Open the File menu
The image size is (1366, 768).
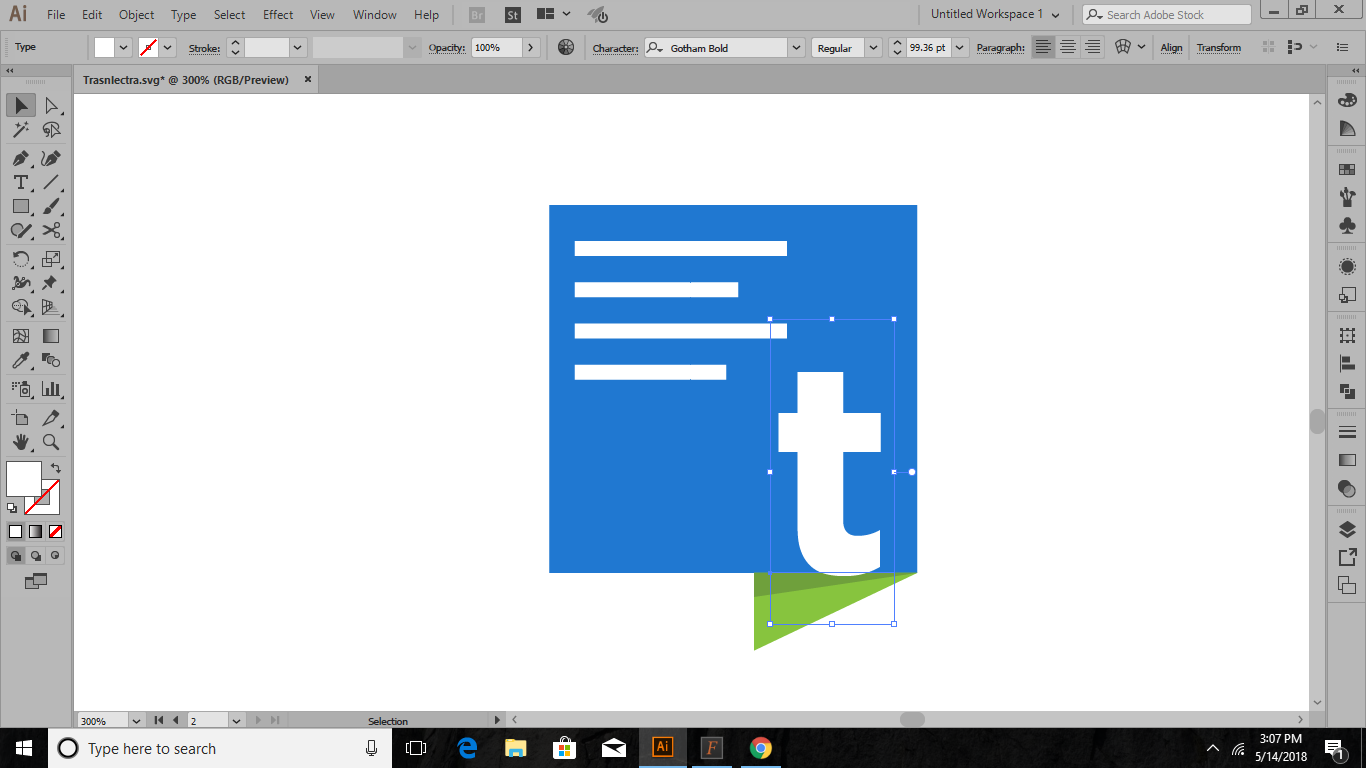click(x=56, y=15)
